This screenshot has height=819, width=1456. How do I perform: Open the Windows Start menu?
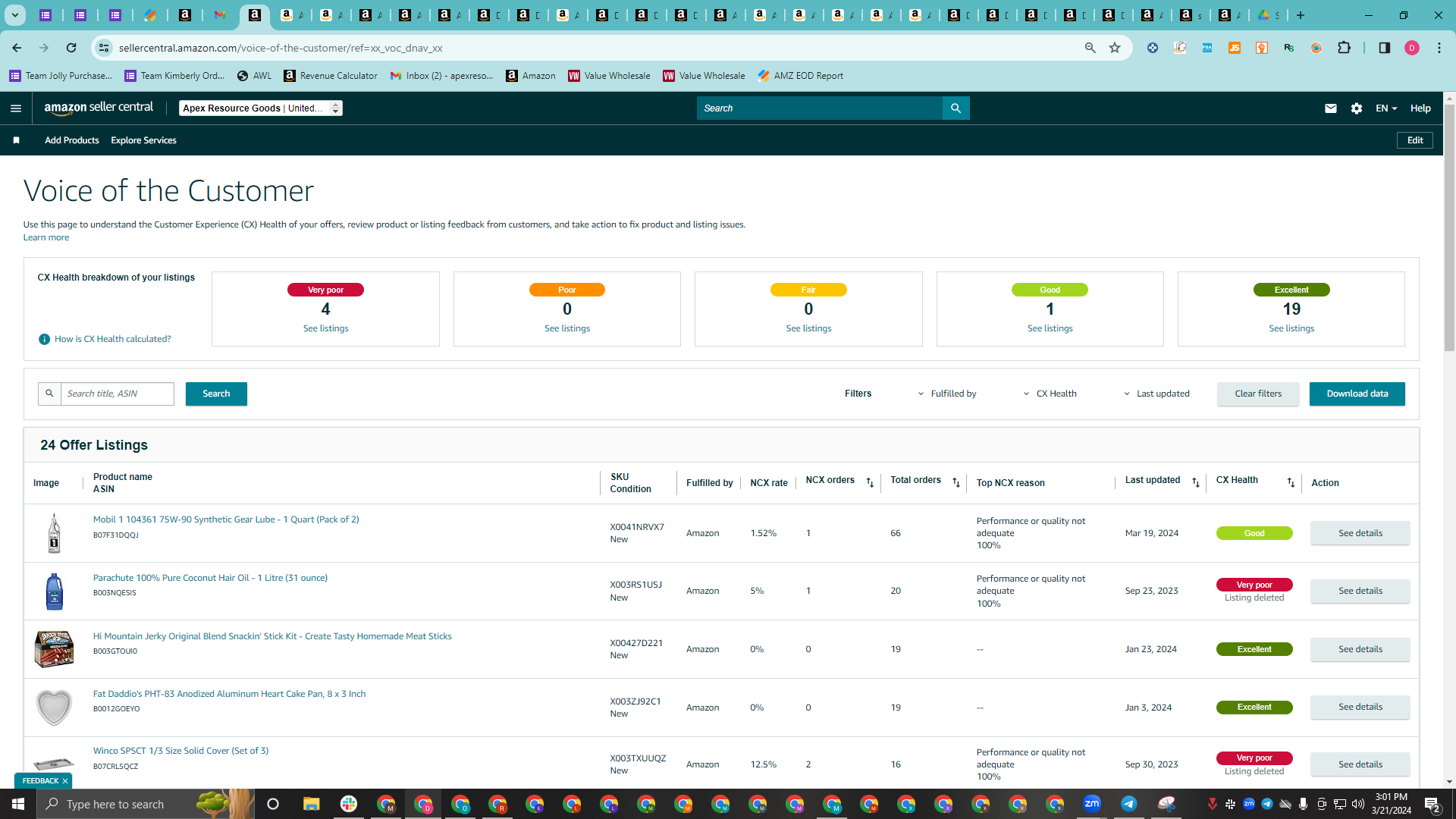[18, 804]
